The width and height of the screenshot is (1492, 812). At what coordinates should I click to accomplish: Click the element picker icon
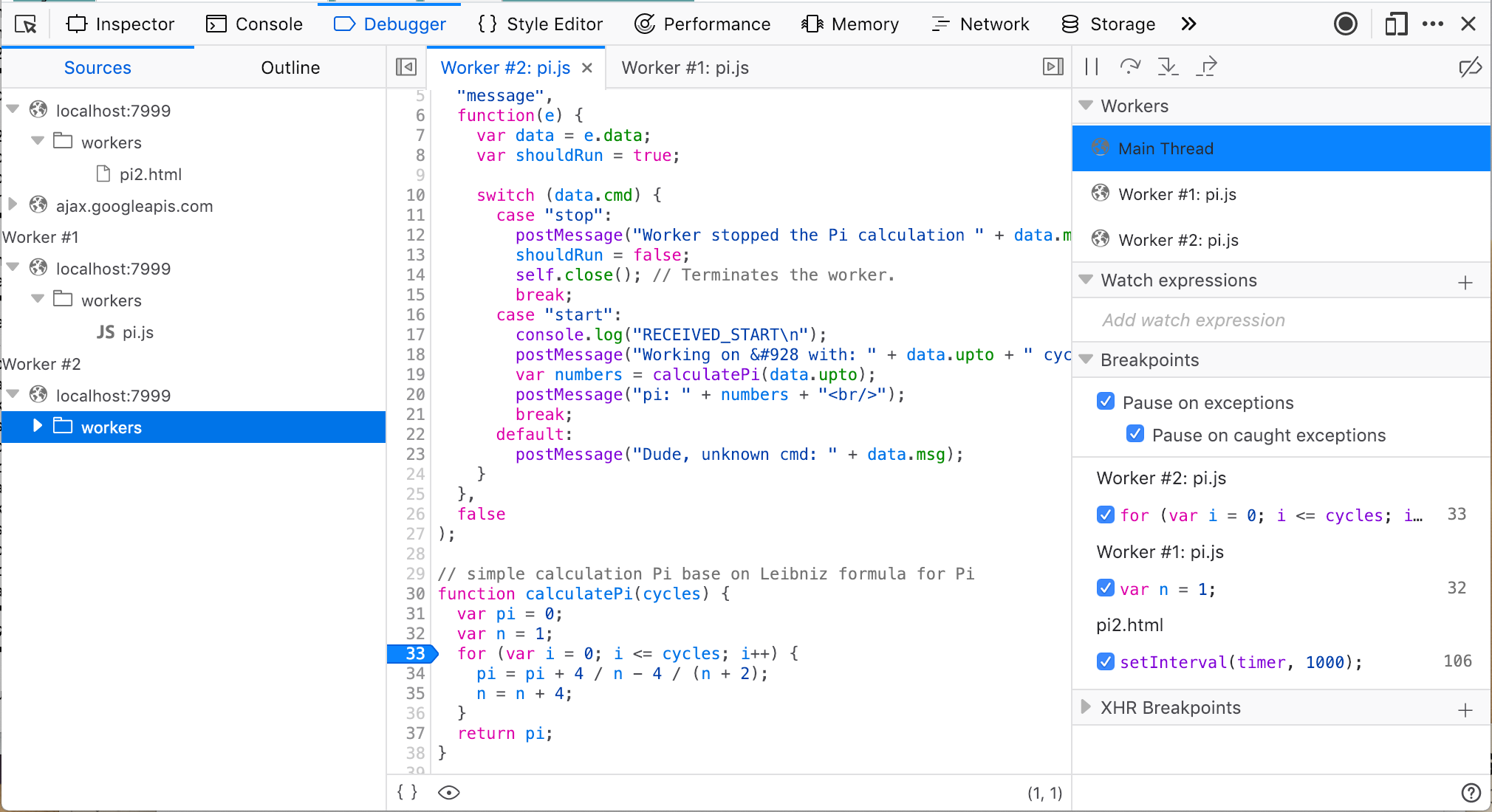pyautogui.click(x=26, y=24)
